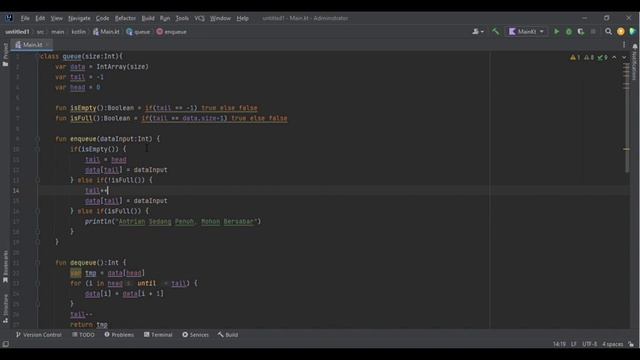Open the Refactor menu
The height and width of the screenshot is (360, 640).
[x=125, y=18]
